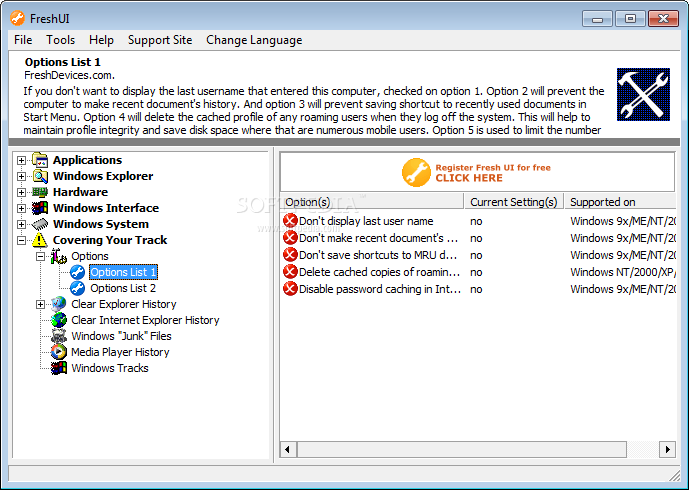
Task: Toggle 'Delete cached copies of roaming' option
Action: pos(290,272)
